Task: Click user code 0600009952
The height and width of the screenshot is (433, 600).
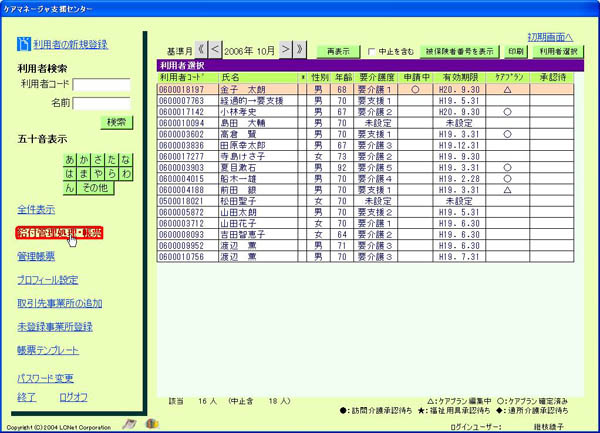Action: pyautogui.click(x=181, y=246)
